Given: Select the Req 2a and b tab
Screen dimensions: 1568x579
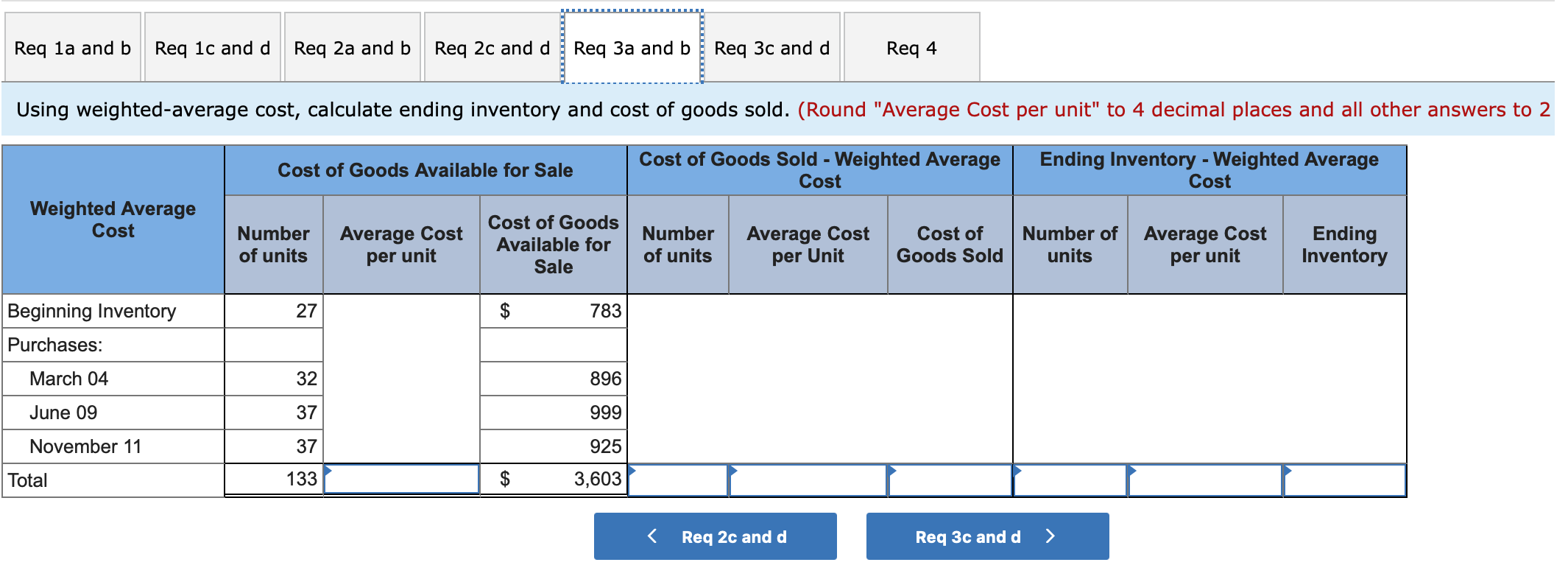Looking at the screenshot, I should tap(352, 48).
